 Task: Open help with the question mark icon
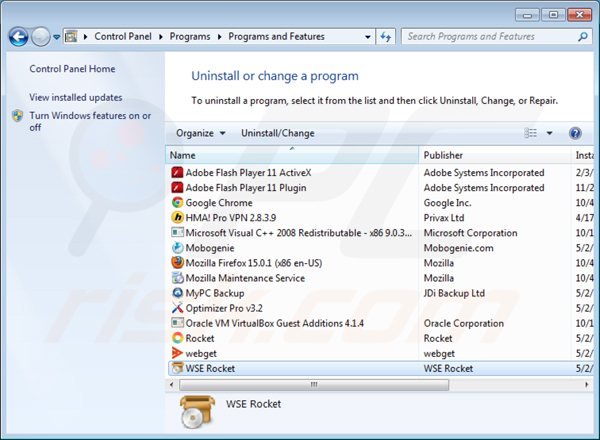575,133
